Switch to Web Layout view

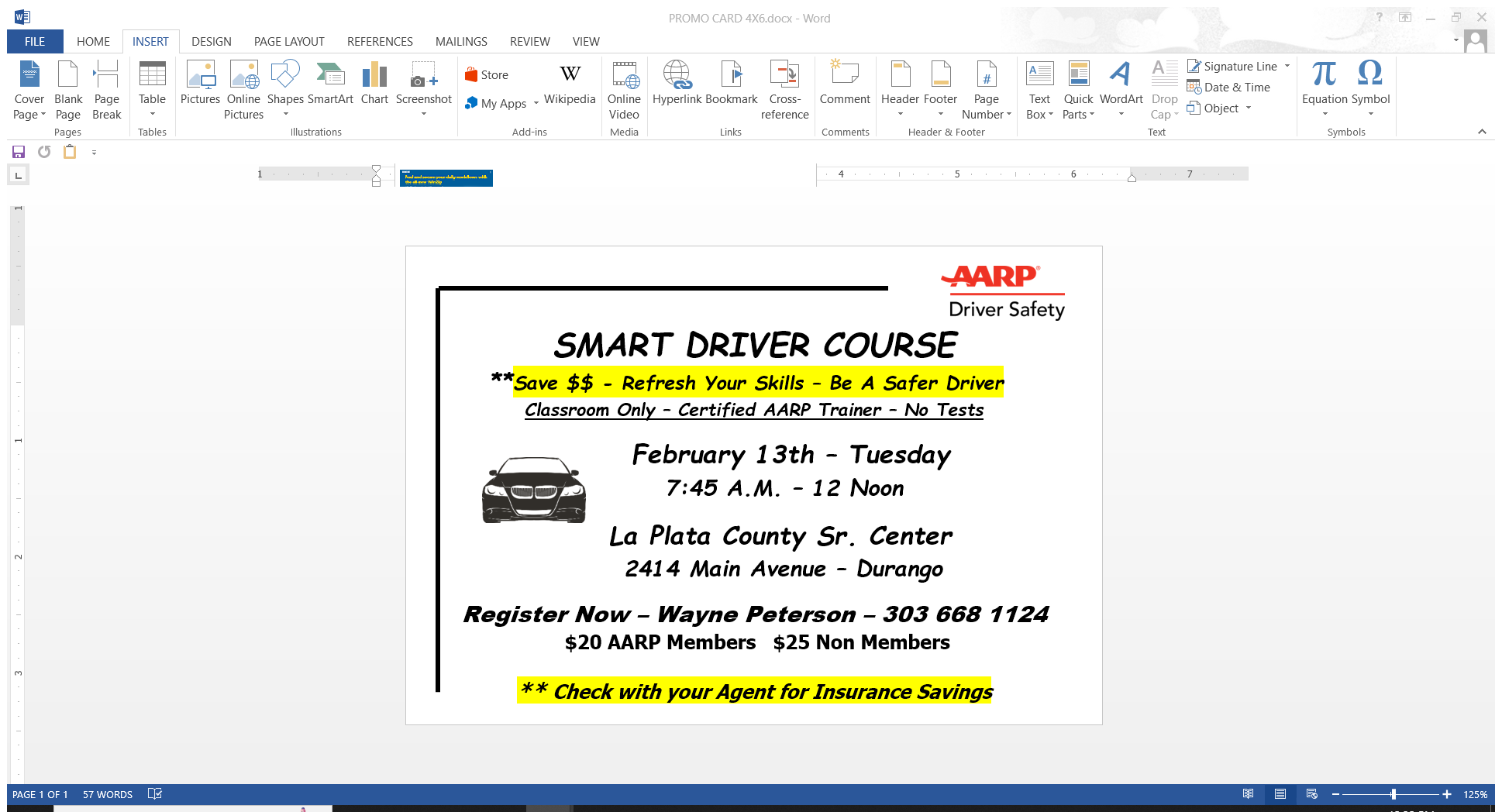click(x=1312, y=794)
